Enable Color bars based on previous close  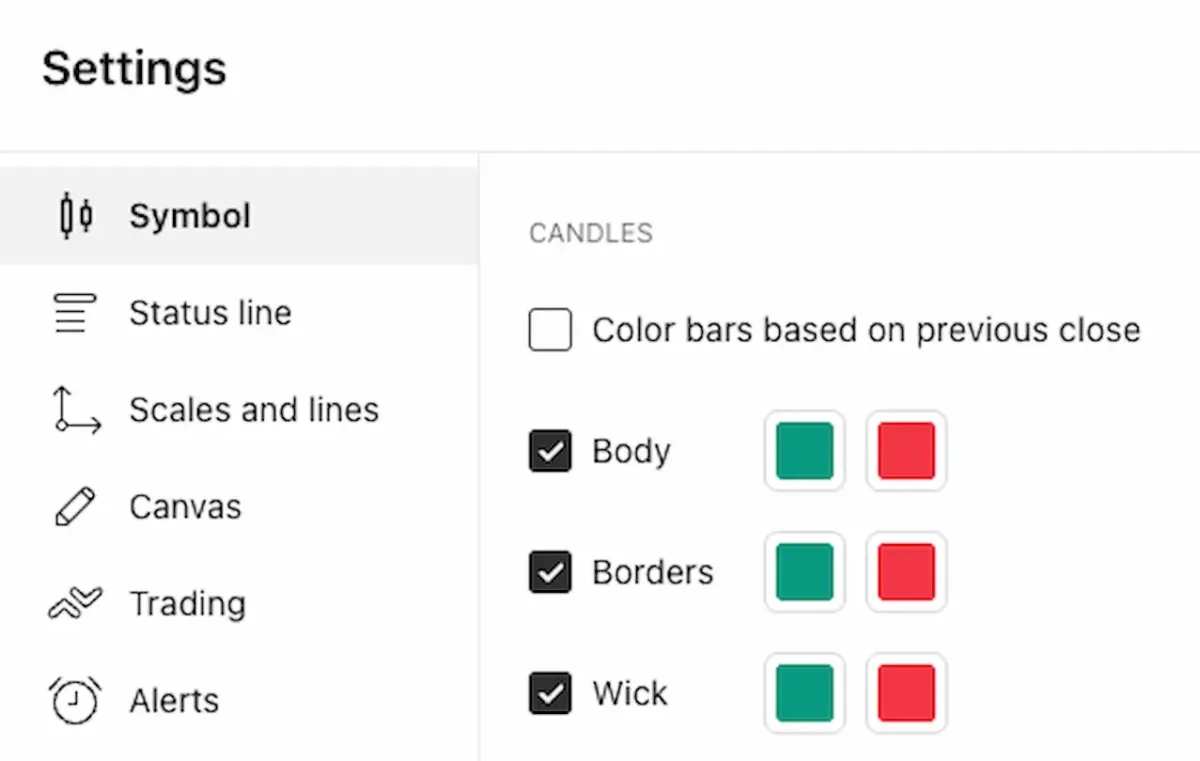(550, 330)
